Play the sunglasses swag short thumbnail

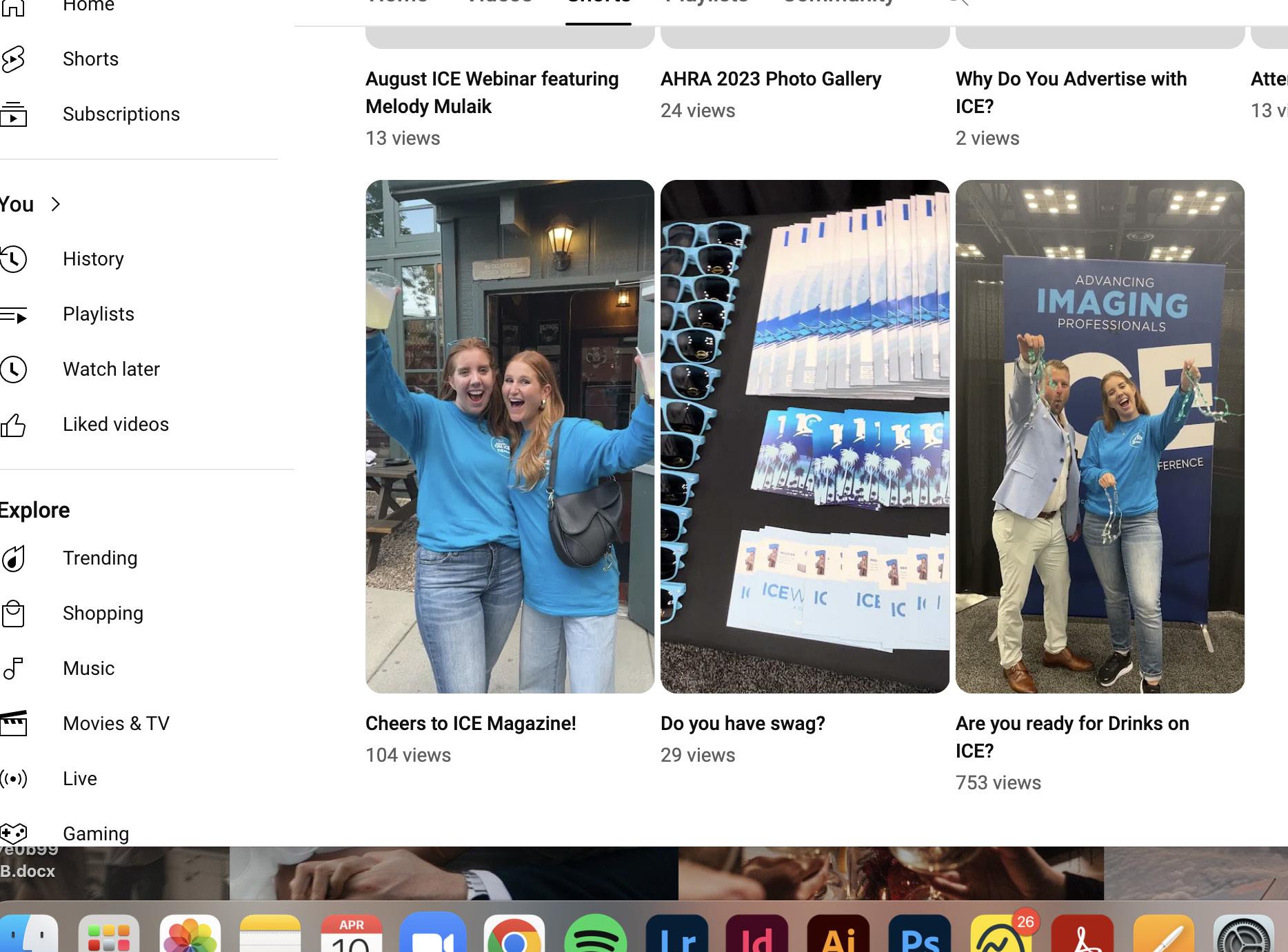pos(805,436)
